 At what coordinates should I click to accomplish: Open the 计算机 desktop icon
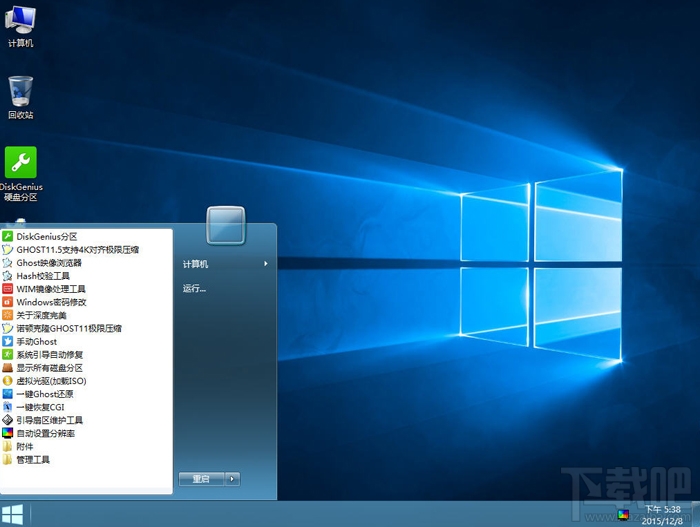[x=20, y=26]
